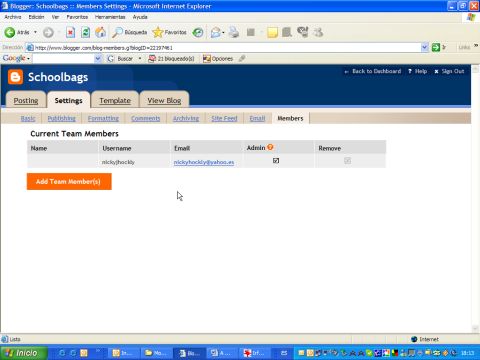480x360 pixels.
Task: Open the Basic settings sub-tab
Action: click(28, 118)
